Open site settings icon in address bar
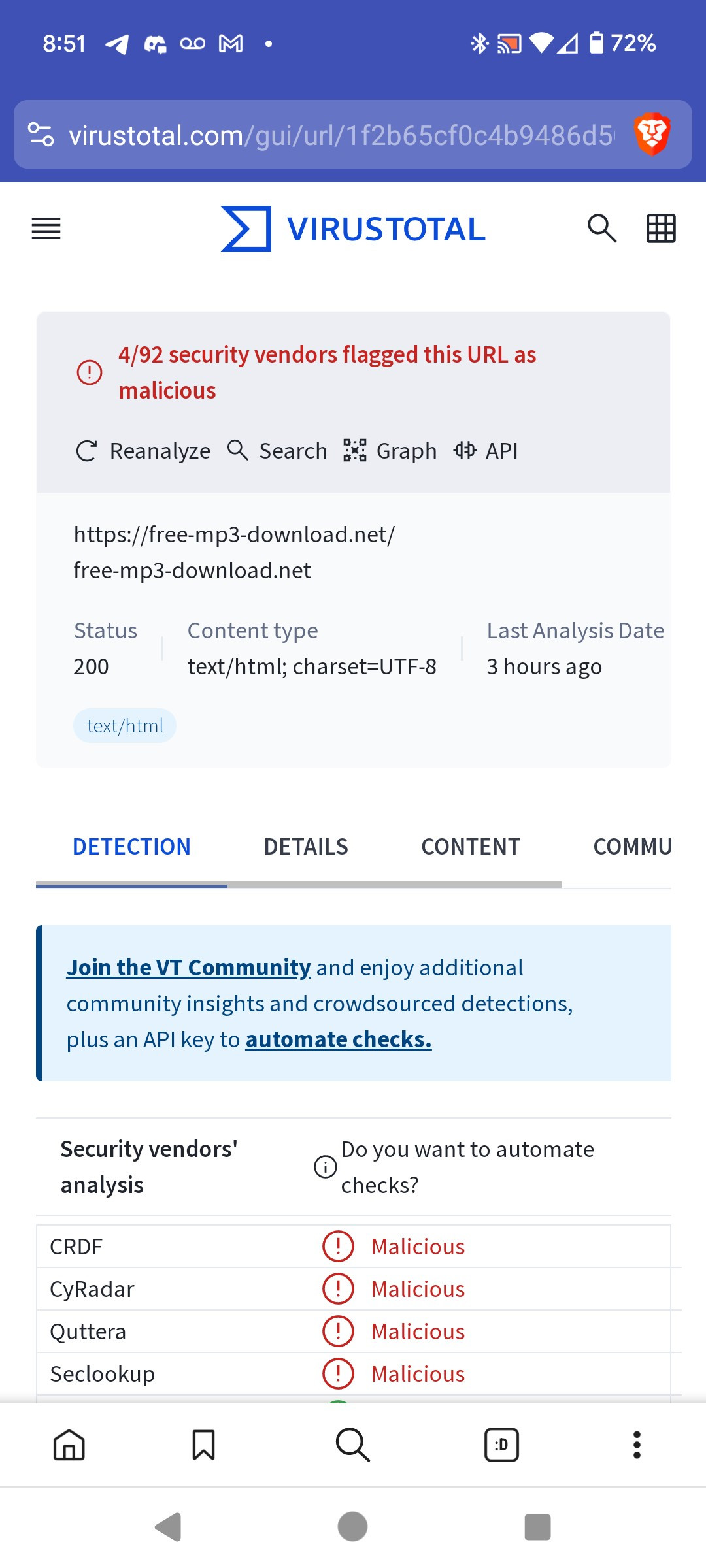Image resolution: width=706 pixels, height=1568 pixels. 41,135
